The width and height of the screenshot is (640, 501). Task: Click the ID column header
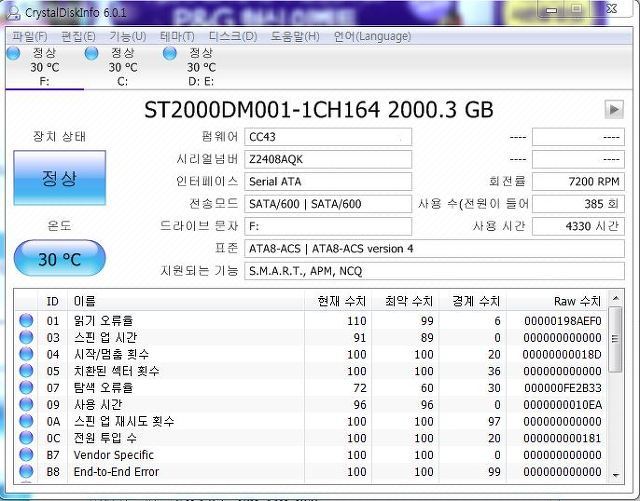point(53,301)
